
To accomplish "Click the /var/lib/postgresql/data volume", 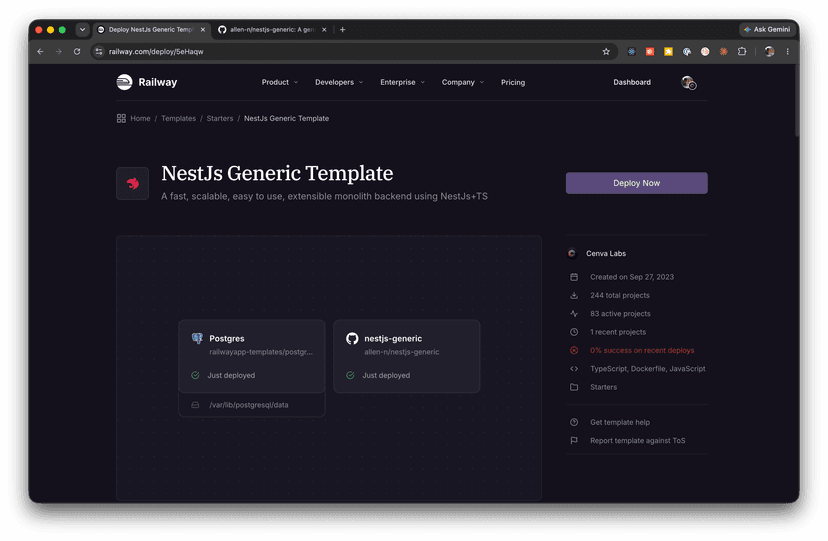I will 251,405.
